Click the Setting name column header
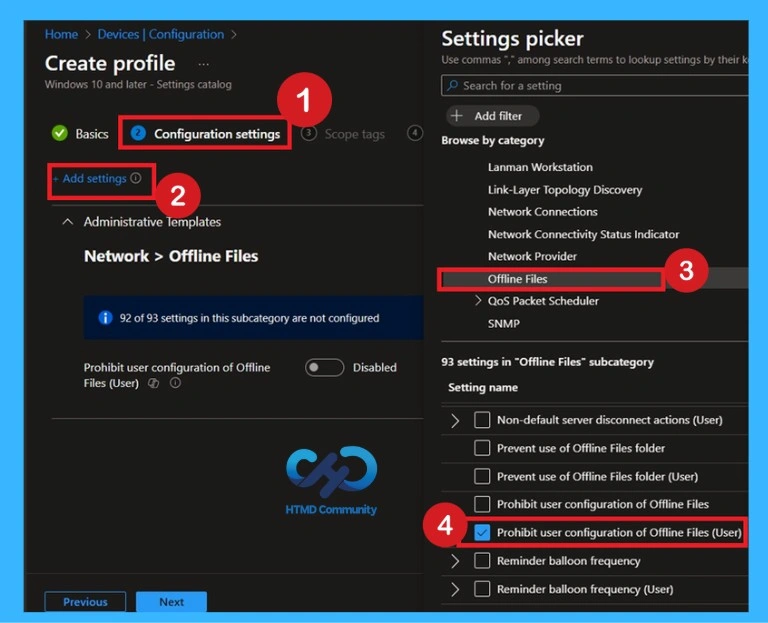Screen dimensions: 768x623 (483, 387)
